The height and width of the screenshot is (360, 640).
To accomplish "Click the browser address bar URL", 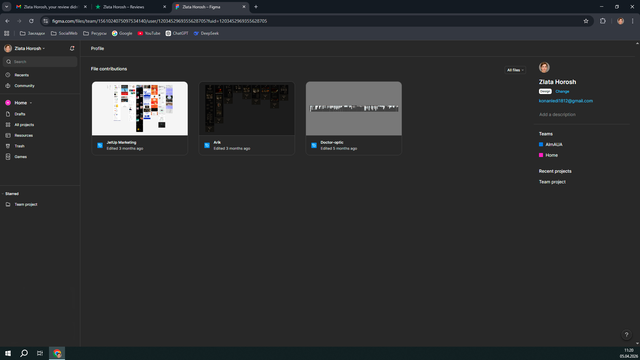I will coord(159,21).
